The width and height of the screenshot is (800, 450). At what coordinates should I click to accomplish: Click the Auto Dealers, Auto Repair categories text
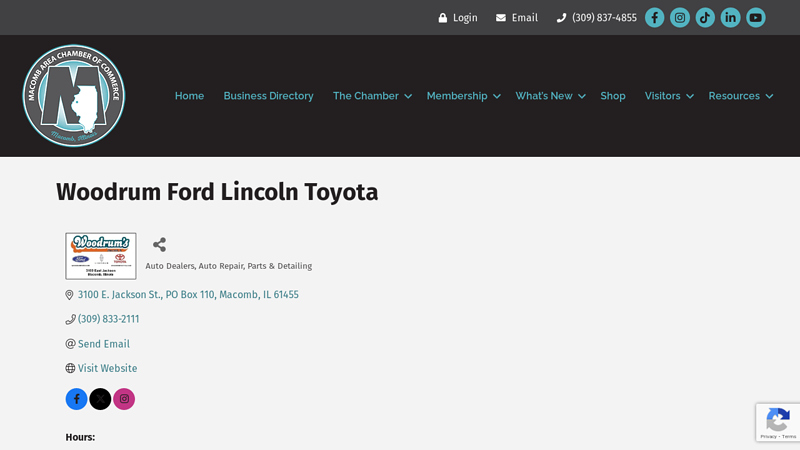pos(229,266)
